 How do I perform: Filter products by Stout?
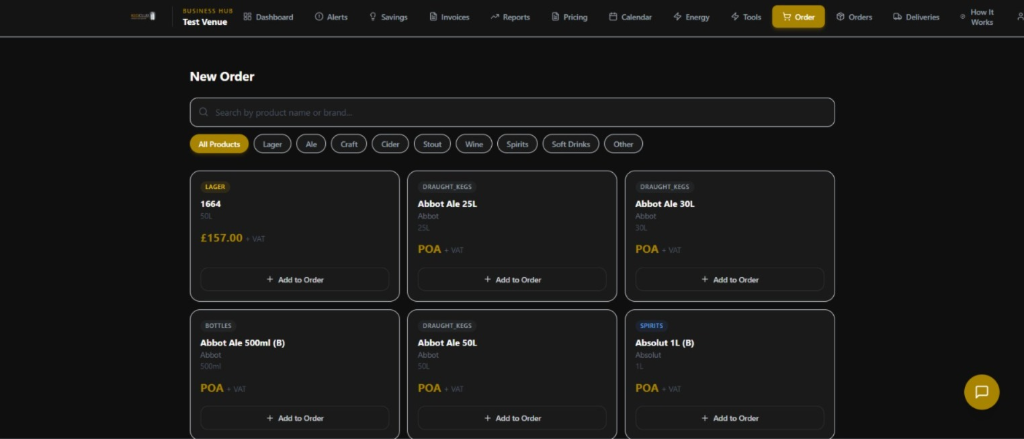[432, 144]
